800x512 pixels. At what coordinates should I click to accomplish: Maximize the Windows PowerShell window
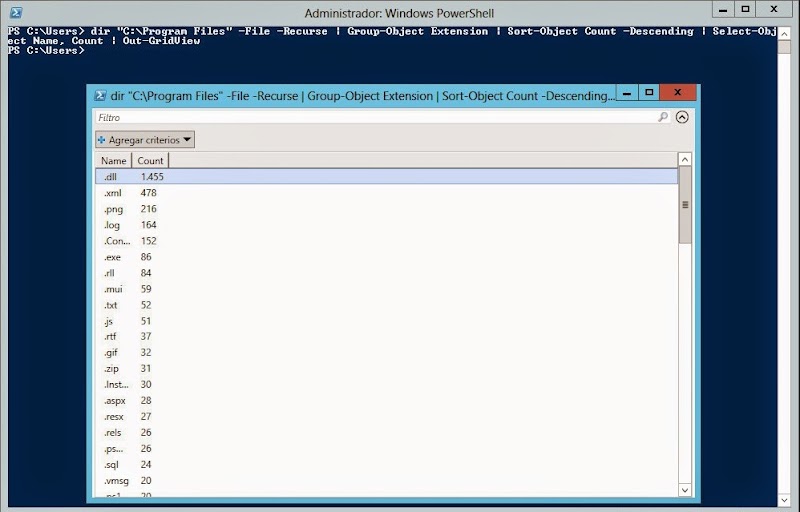point(745,9)
